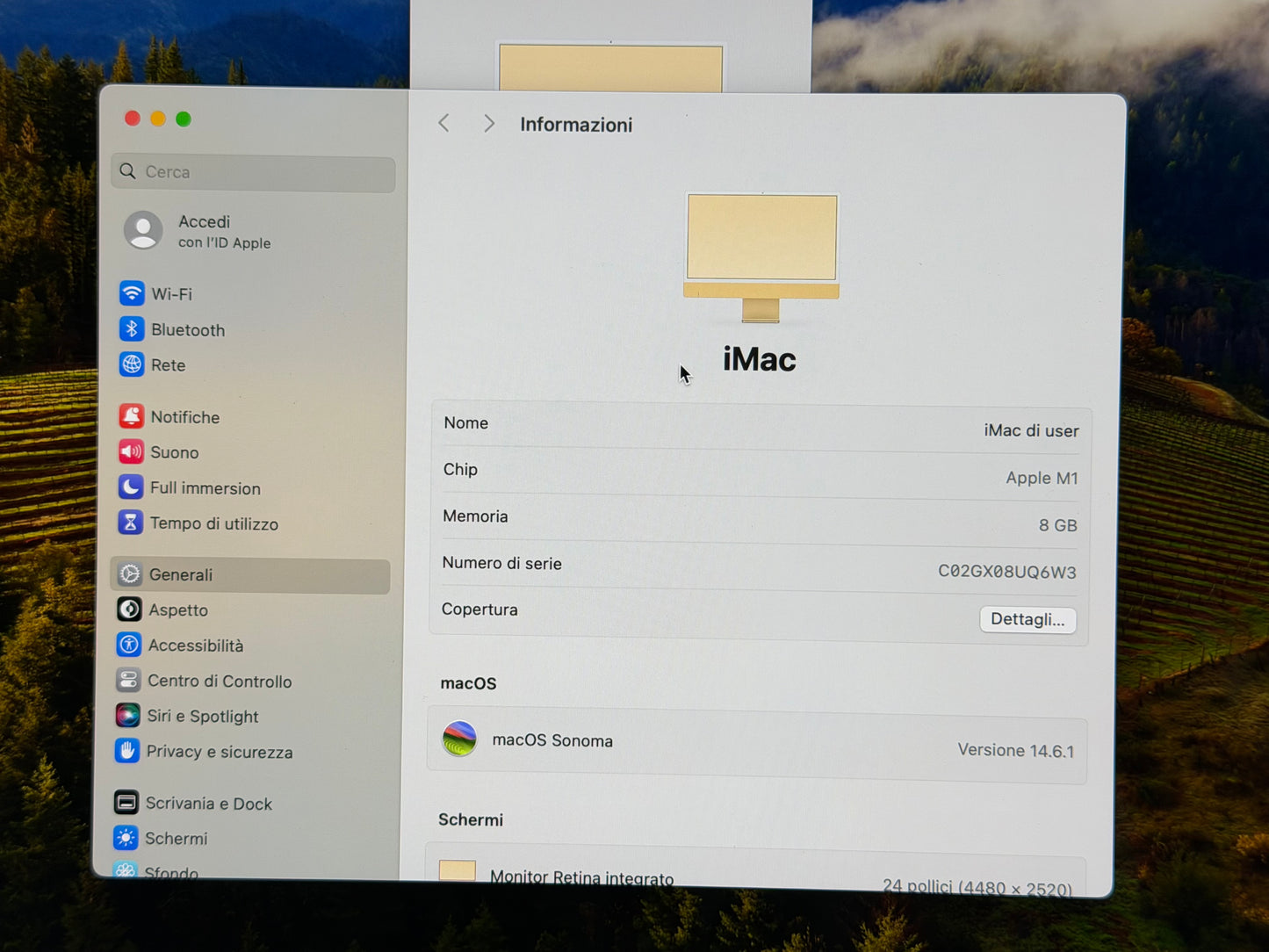The height and width of the screenshot is (952, 1269).
Task: Click the Monitor Retina integrato thumbnail
Action: pos(458,870)
